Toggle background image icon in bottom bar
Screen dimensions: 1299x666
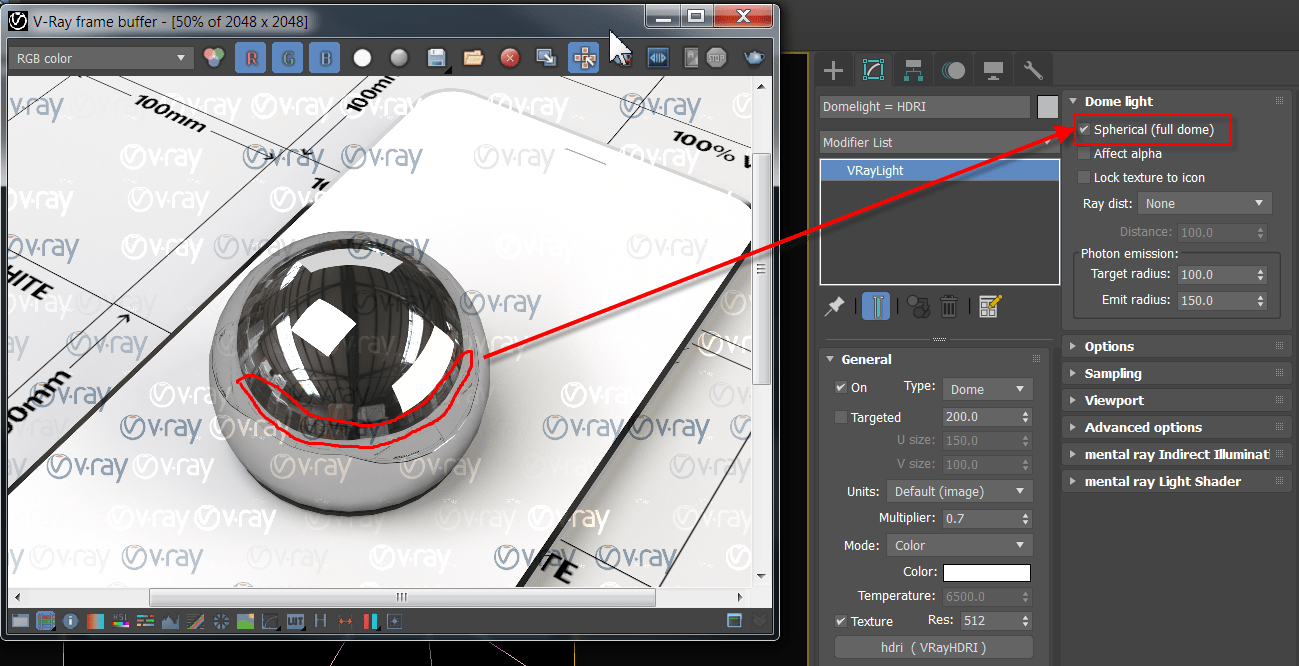tap(245, 621)
